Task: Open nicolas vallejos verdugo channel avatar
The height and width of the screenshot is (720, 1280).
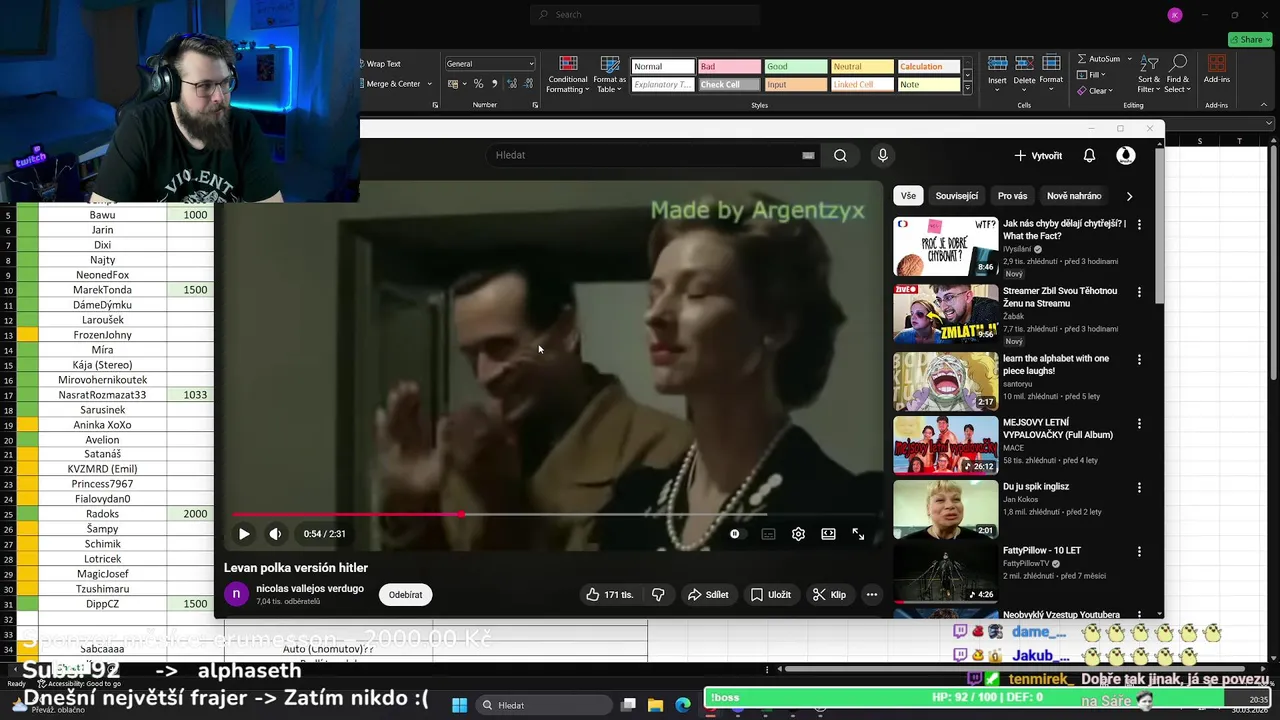Action: tap(236, 594)
